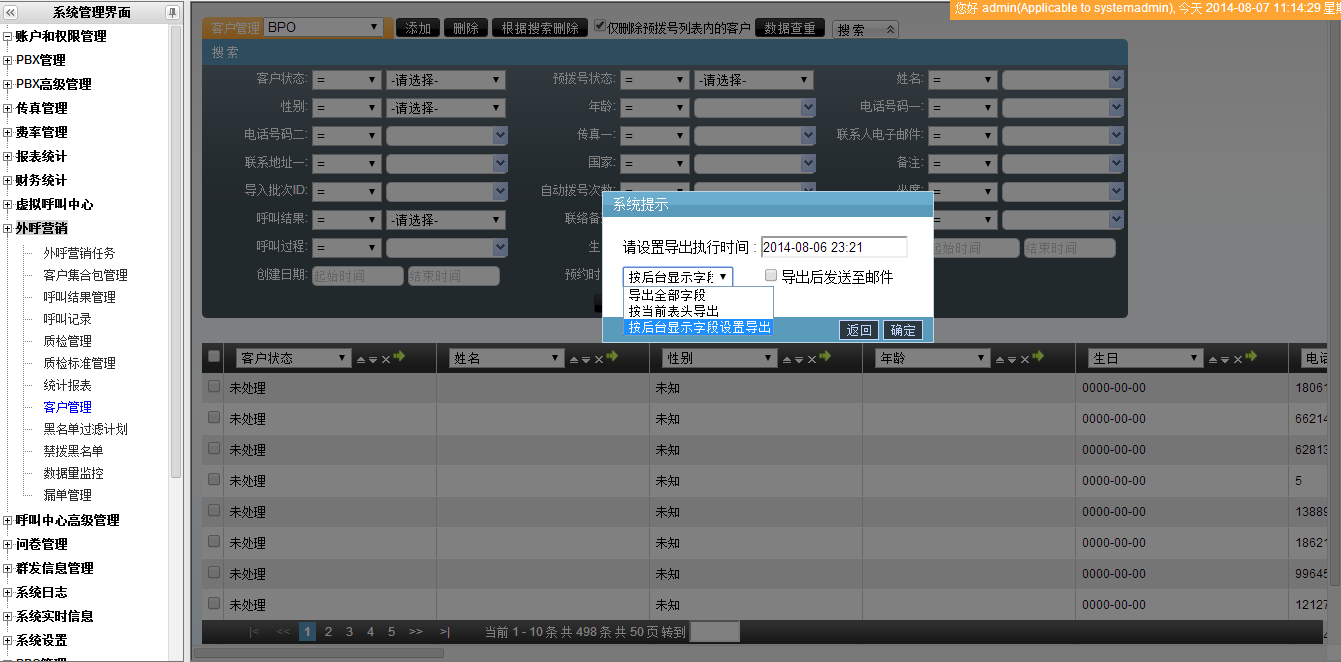This screenshot has height=662, width=1341.
Task: Sort 性别 column ascending with up arrow
Action: tap(786, 359)
